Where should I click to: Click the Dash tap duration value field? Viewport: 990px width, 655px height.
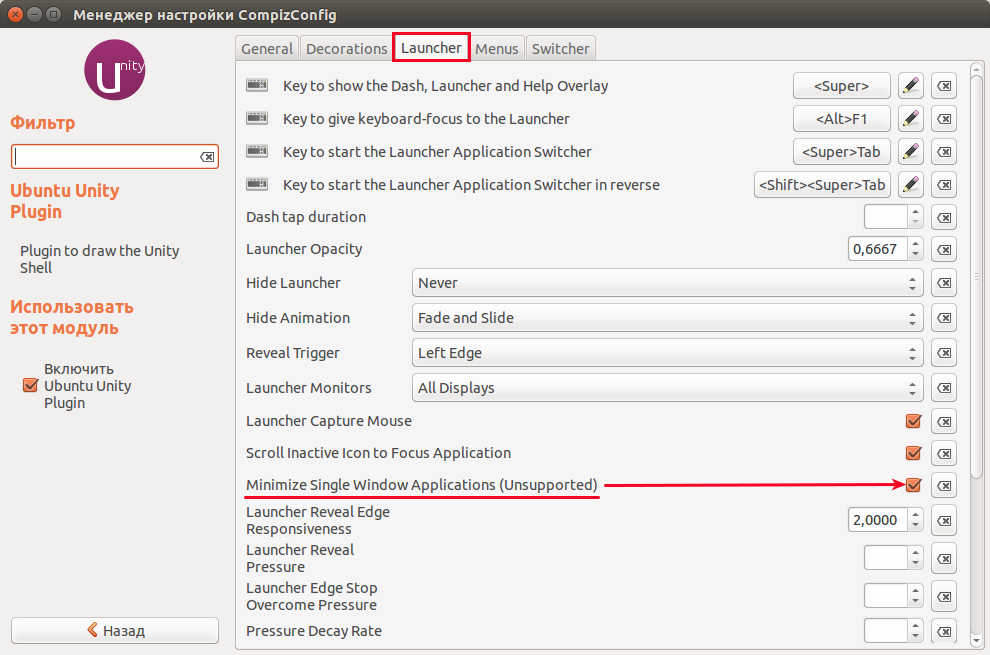coord(886,217)
